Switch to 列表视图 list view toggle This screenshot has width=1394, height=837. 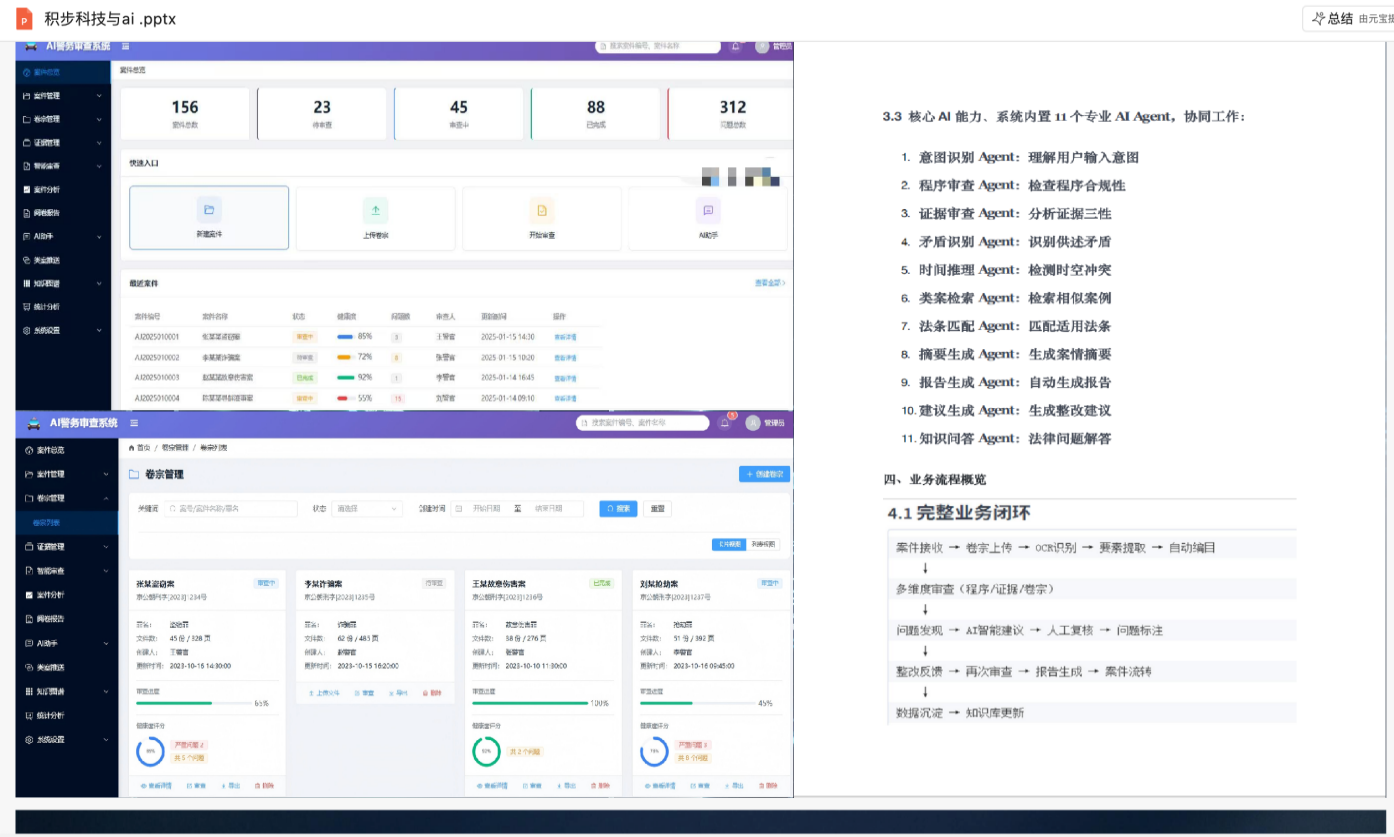762,544
